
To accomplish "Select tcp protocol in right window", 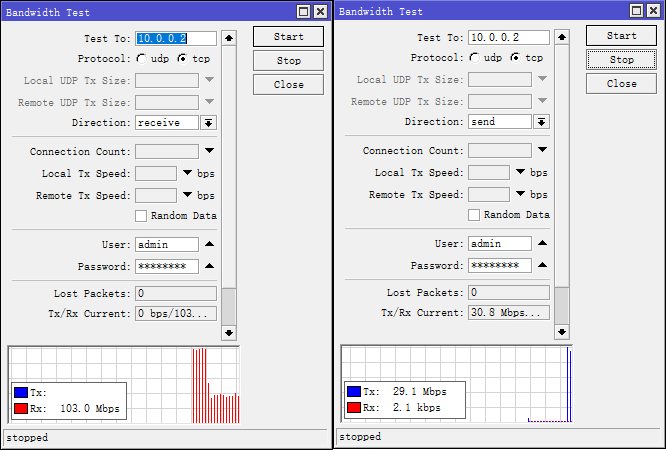I will point(515,58).
